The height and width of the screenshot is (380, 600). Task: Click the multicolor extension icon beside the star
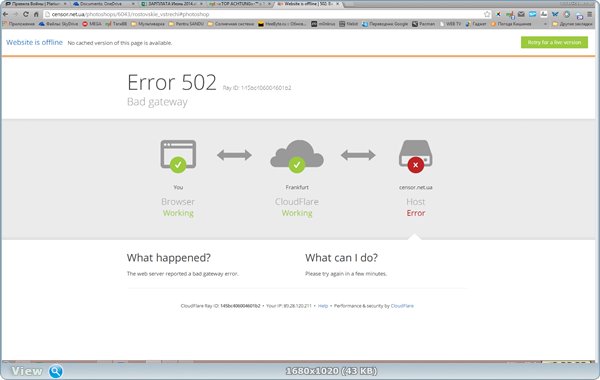coord(498,14)
